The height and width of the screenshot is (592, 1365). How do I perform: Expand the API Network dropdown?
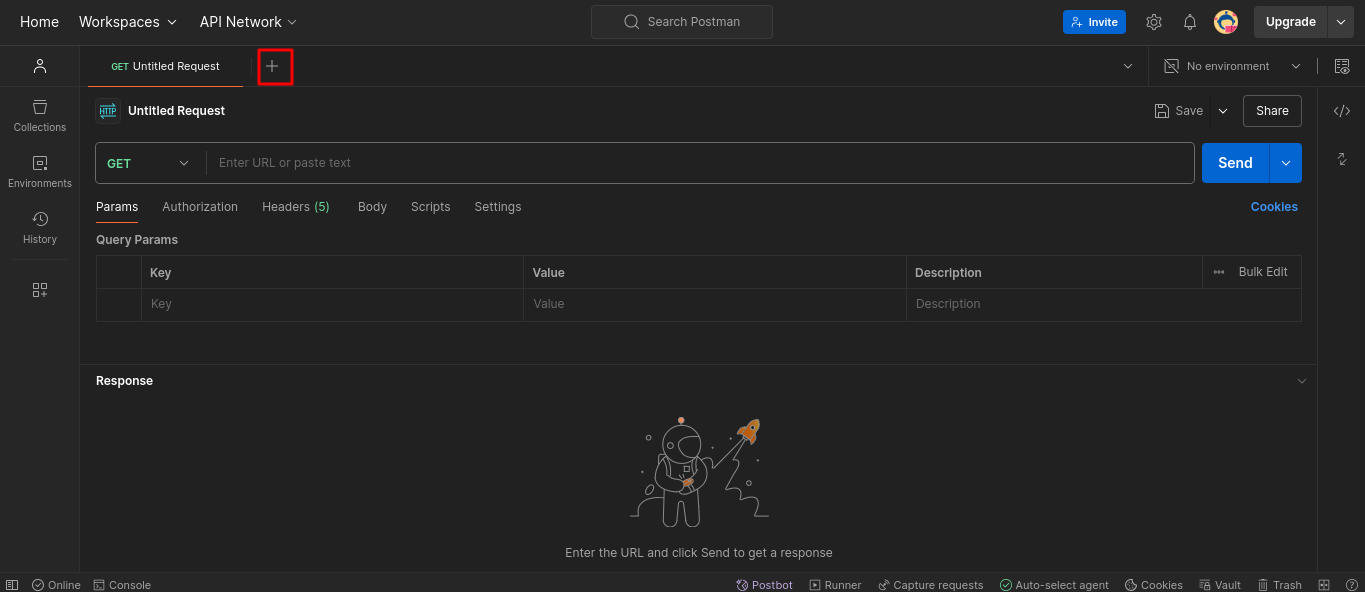coord(248,22)
